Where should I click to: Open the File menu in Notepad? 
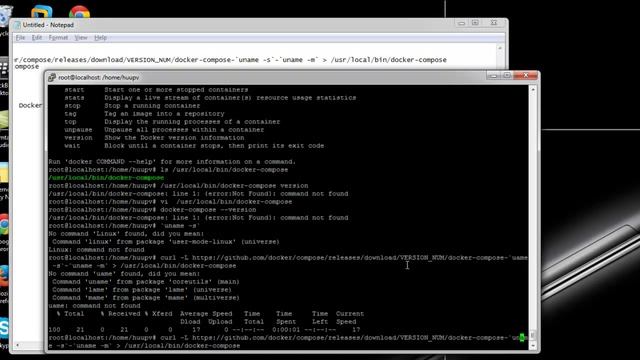[x=20, y=38]
